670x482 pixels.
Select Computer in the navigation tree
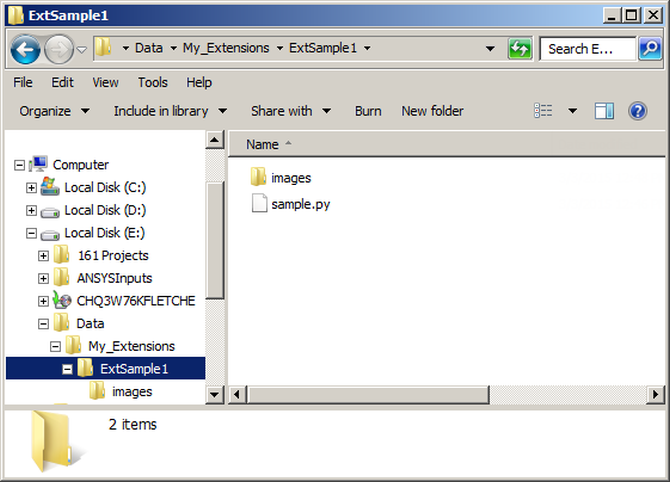(x=81, y=165)
